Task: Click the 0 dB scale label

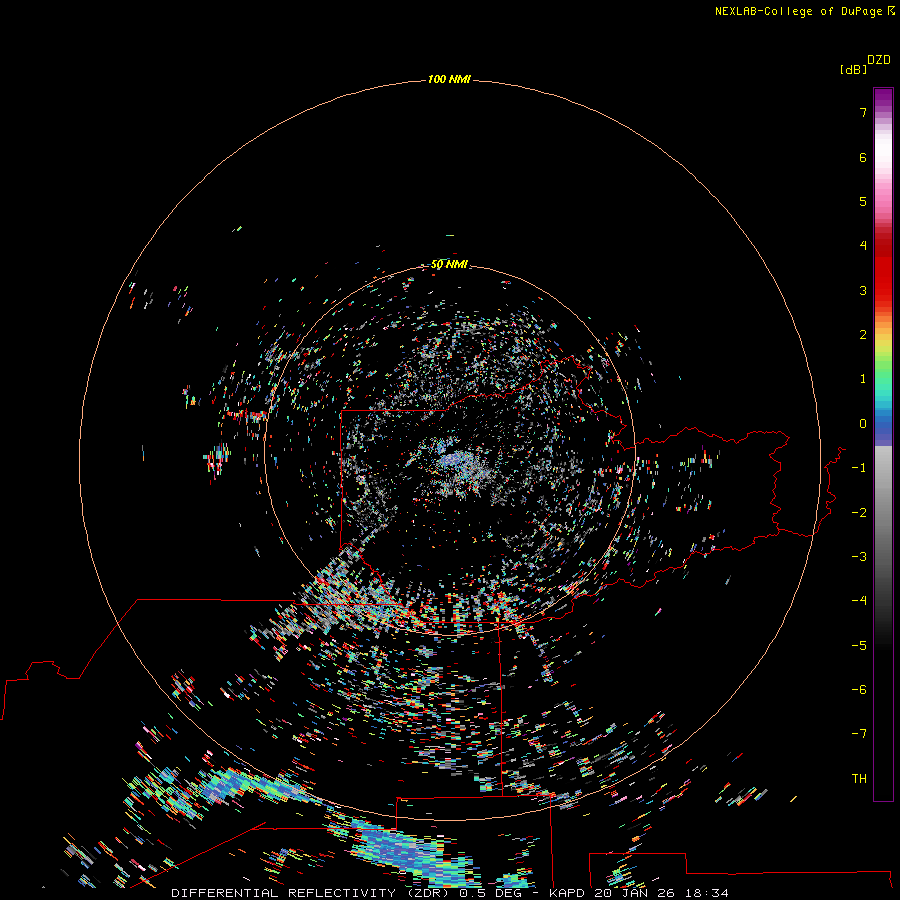Action: pos(863,424)
